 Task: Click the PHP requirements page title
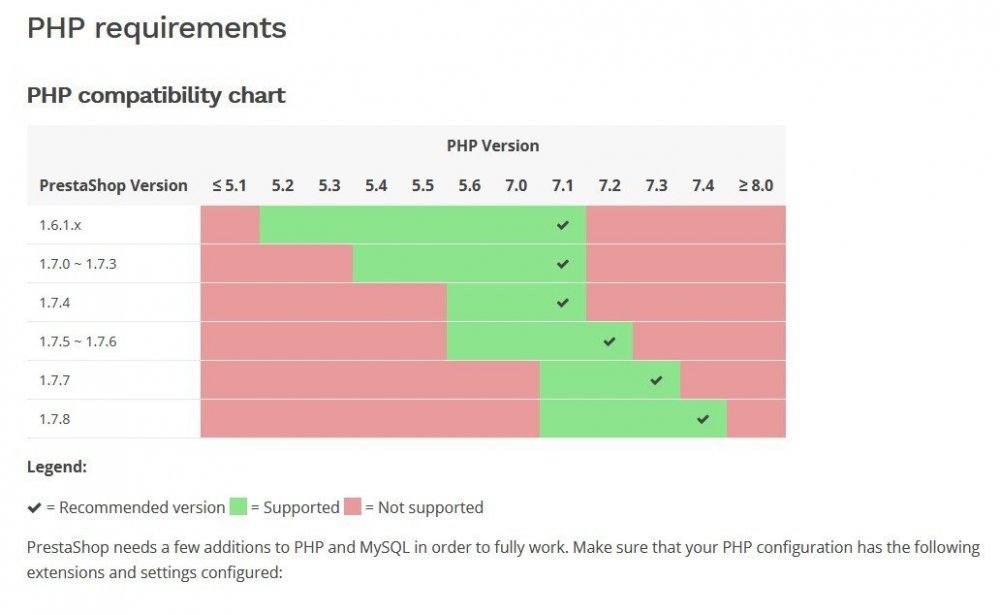157,29
